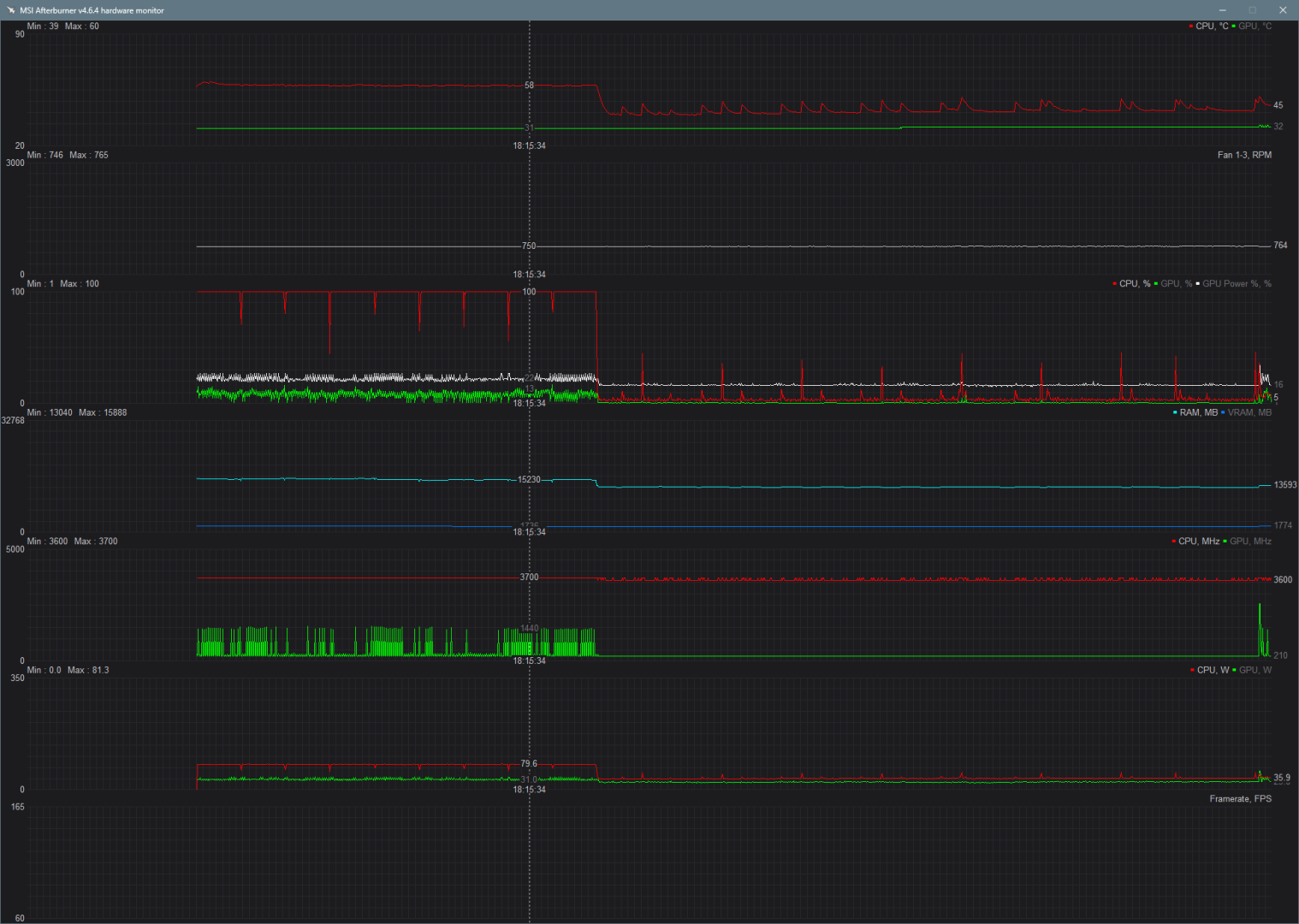1299x924 pixels.
Task: Click the red CPU °C legend marker
Action: 1190,27
